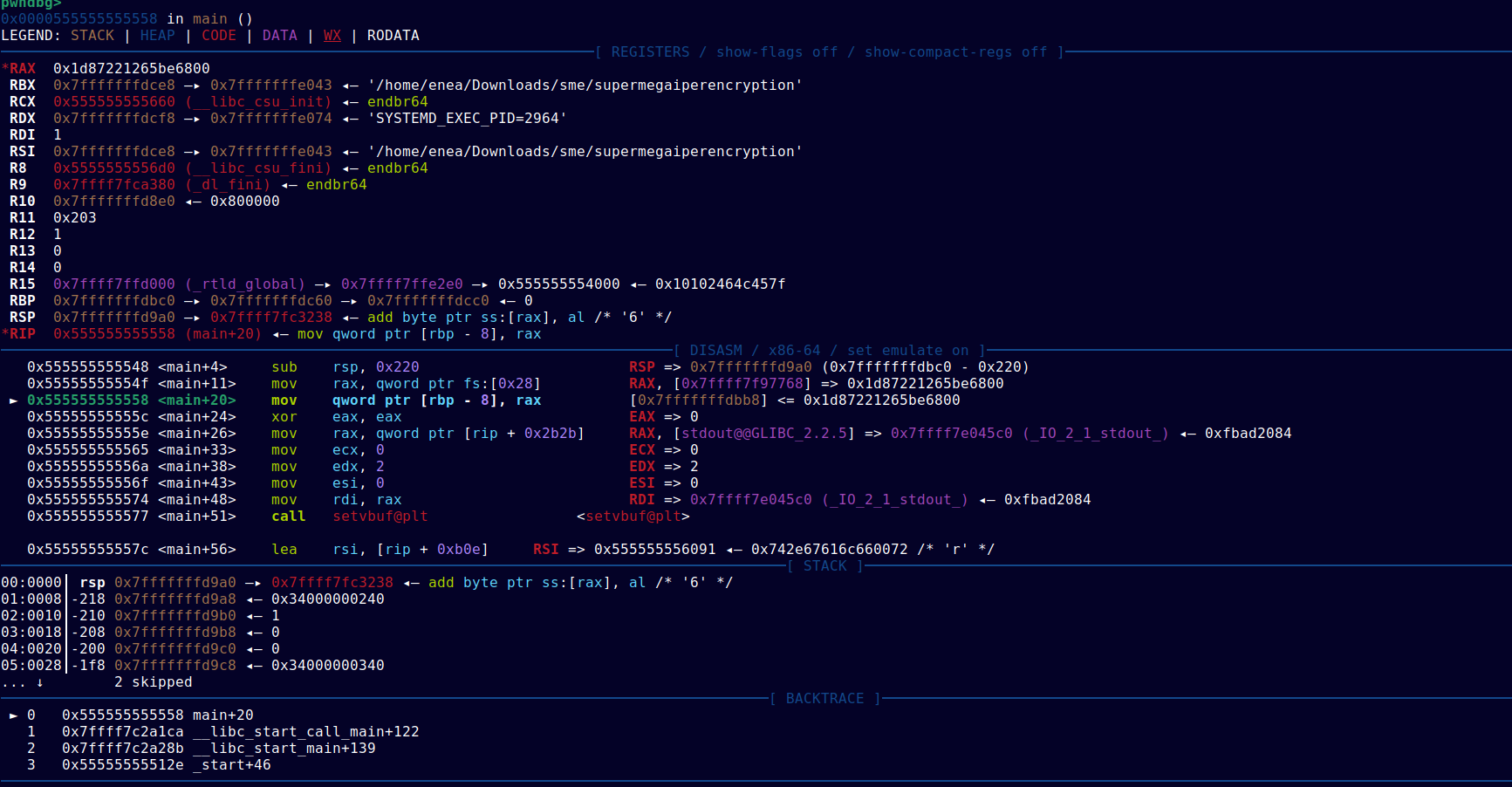1512x787 pixels.
Task: Click the 'in main ()' location text
Action: pos(210,18)
